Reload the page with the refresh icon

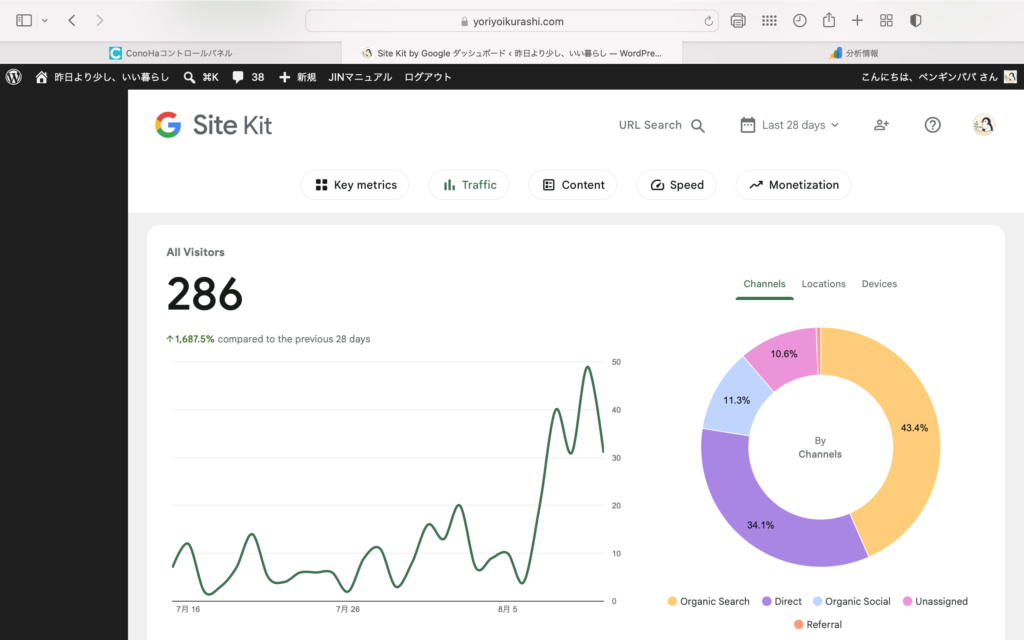(709, 21)
